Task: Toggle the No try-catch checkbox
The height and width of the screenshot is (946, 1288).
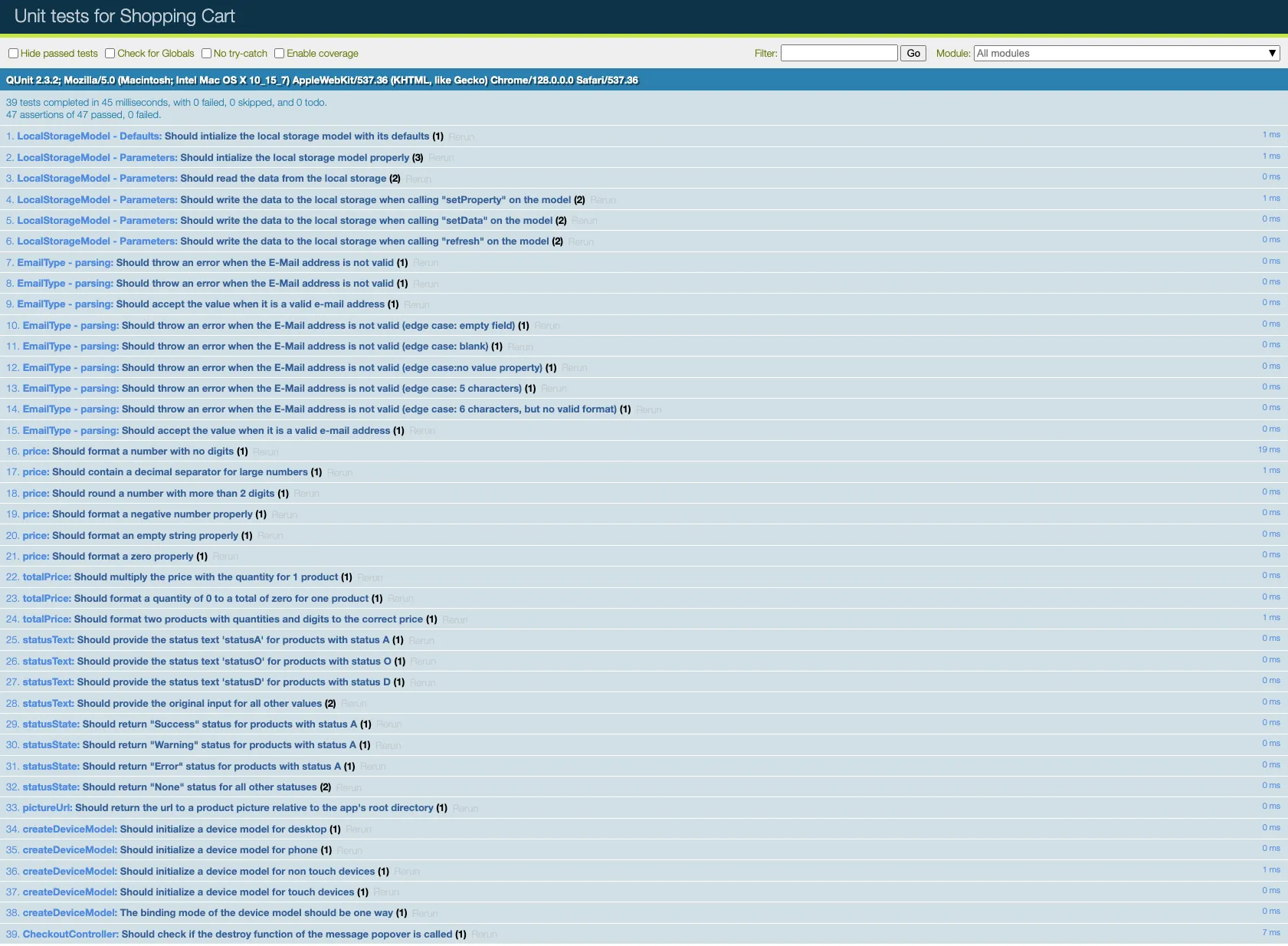Action: 207,54
